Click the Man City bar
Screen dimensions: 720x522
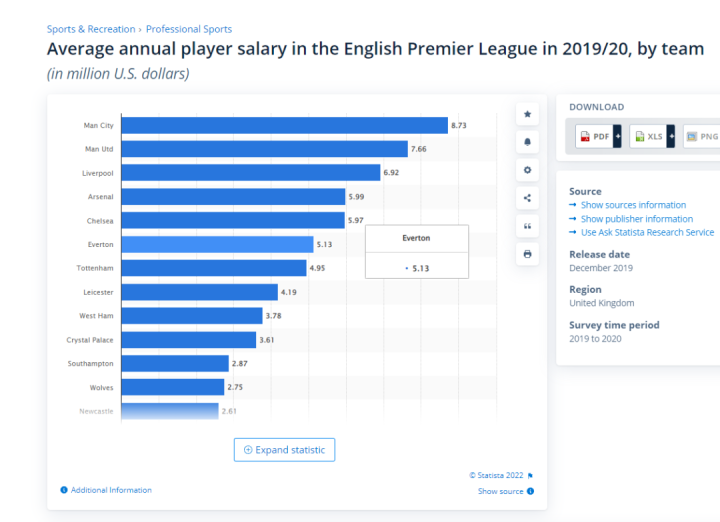284,125
